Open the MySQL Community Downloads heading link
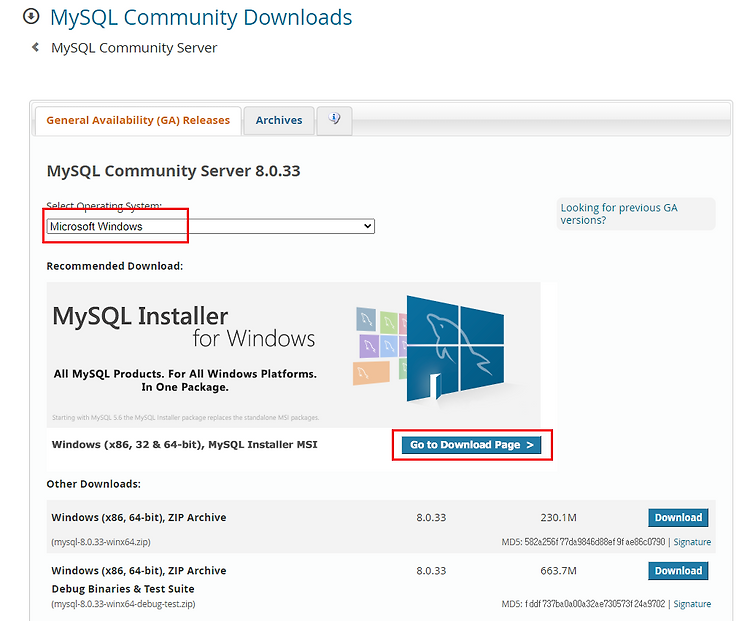 click(x=201, y=17)
